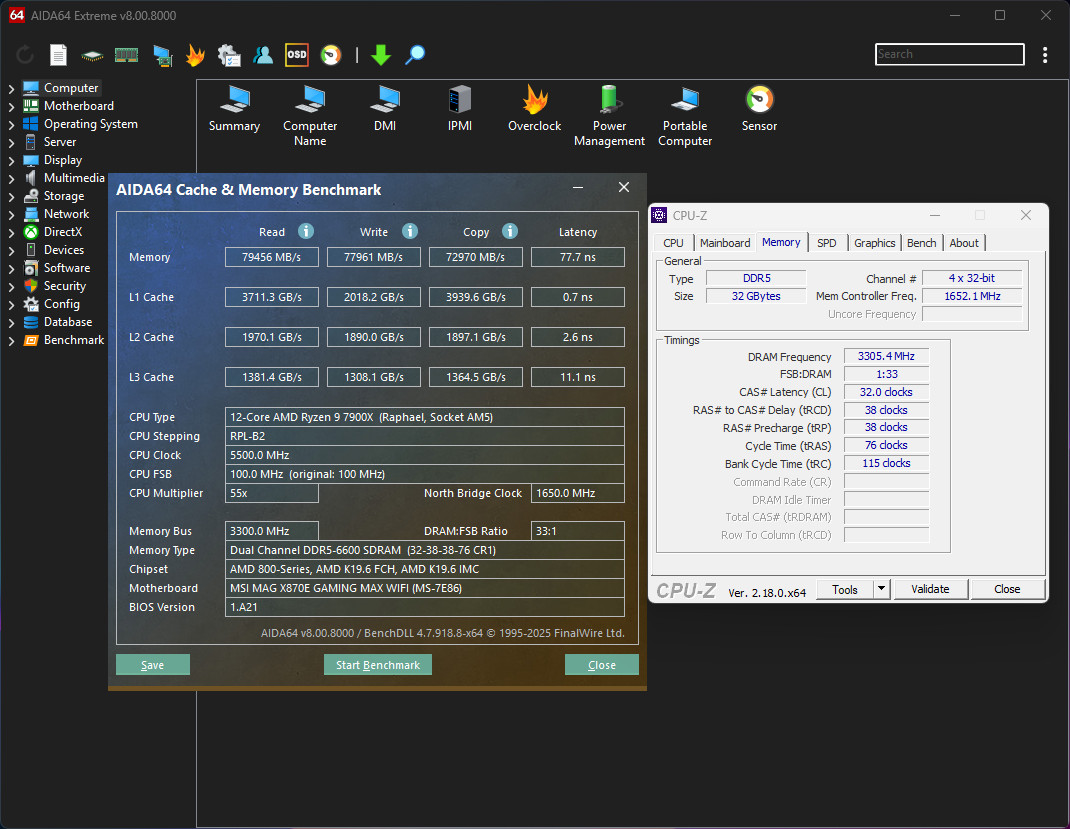Viewport: 1070px width, 829px height.
Task: Click the Validate button in CPU-Z
Action: [x=930, y=589]
